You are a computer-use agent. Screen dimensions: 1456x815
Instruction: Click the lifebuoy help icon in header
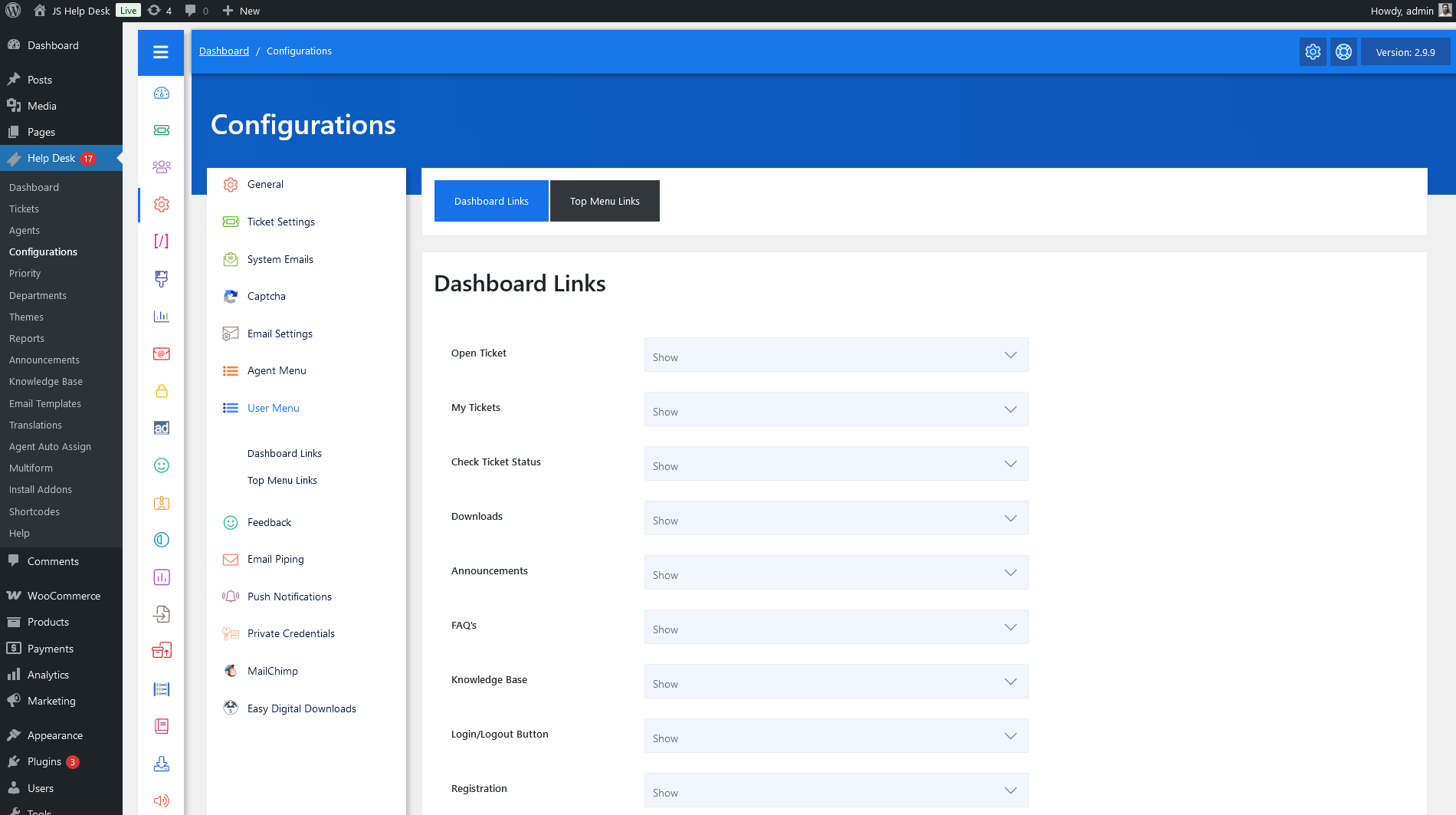point(1343,52)
